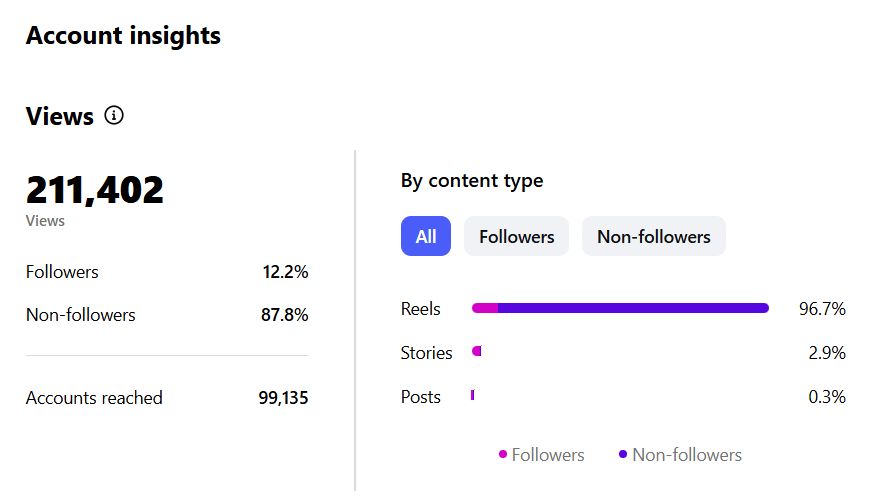The image size is (895, 497).
Task: Click the pink Followers legend dot
Action: click(503, 455)
